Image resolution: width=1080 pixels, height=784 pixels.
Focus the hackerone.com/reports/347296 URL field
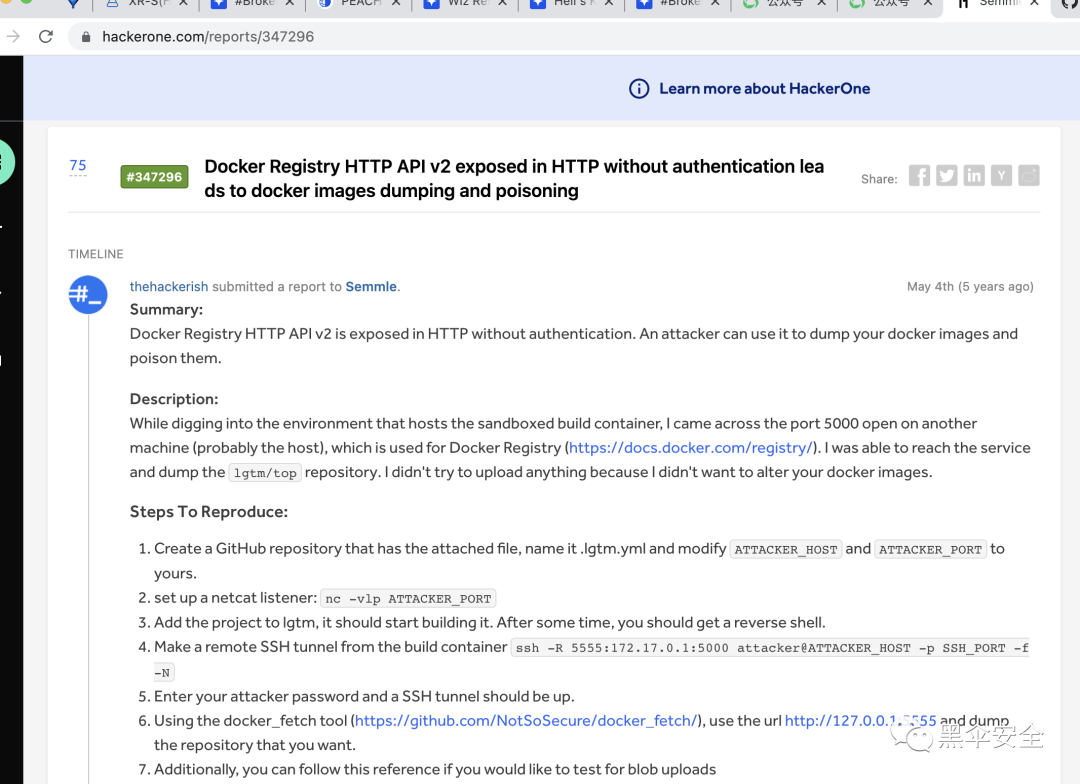[x=208, y=37]
